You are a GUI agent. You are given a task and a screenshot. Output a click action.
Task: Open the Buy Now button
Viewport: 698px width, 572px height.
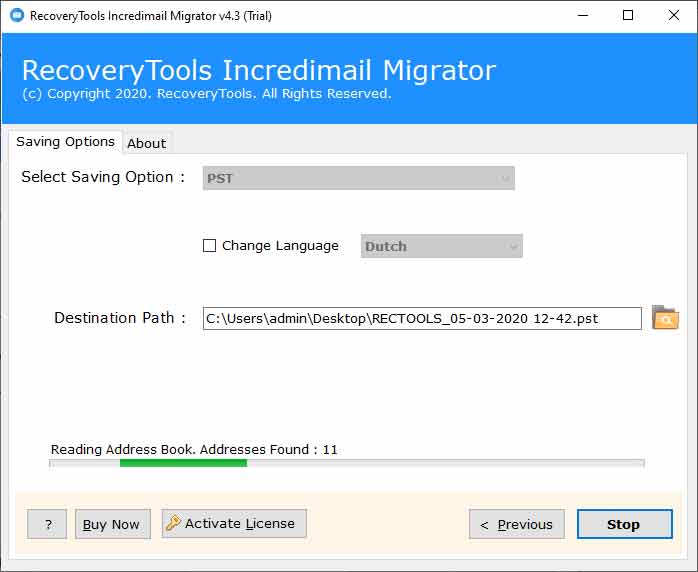point(113,524)
